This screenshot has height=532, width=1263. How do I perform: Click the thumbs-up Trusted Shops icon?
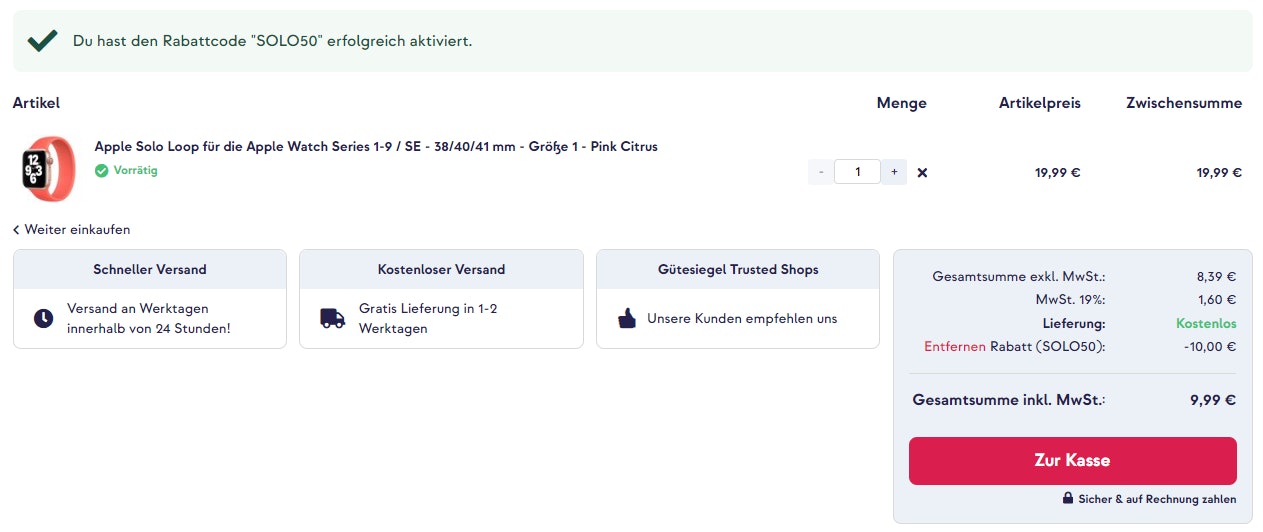coord(626,319)
